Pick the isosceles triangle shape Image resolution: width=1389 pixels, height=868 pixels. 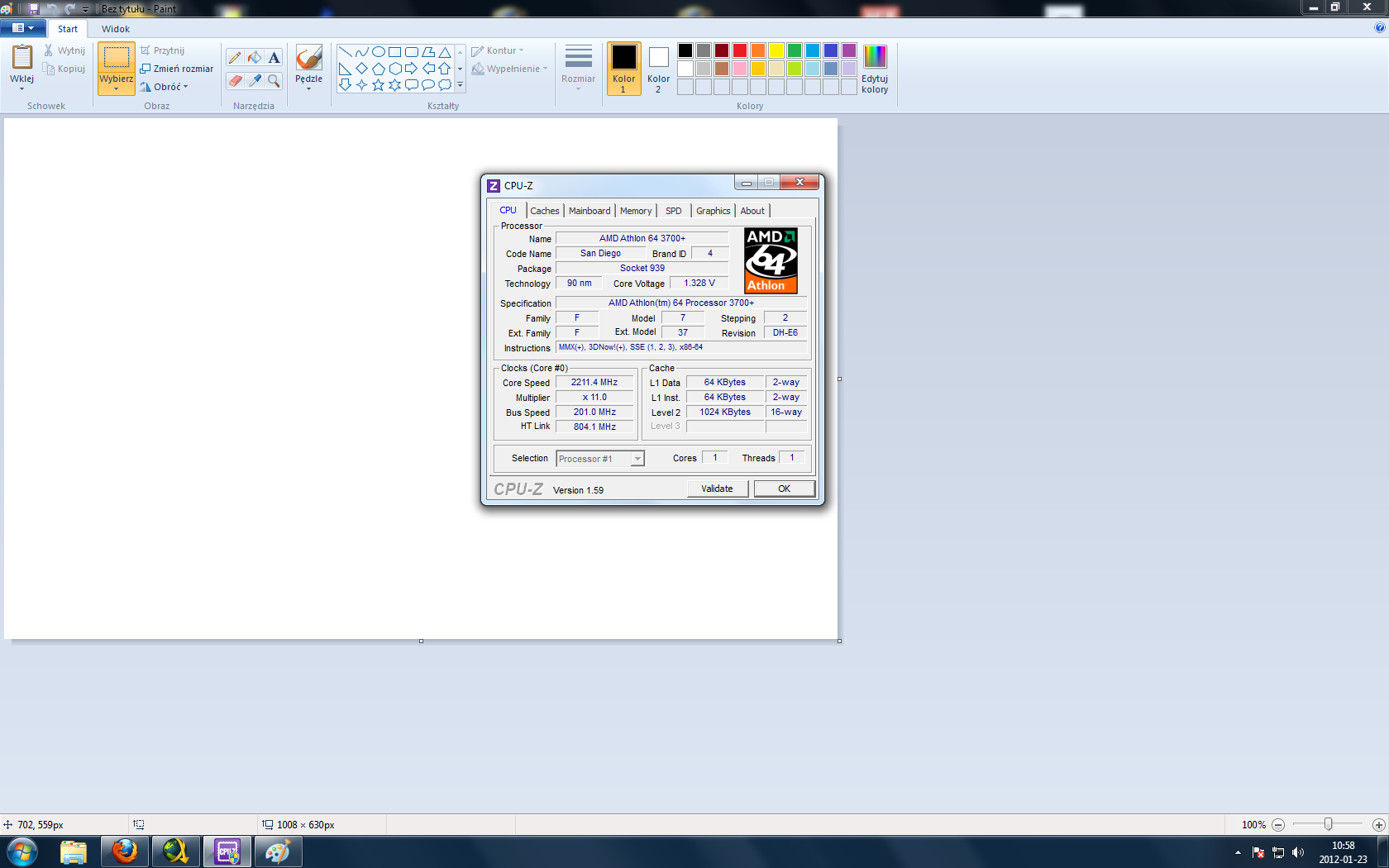pyautogui.click(x=445, y=52)
